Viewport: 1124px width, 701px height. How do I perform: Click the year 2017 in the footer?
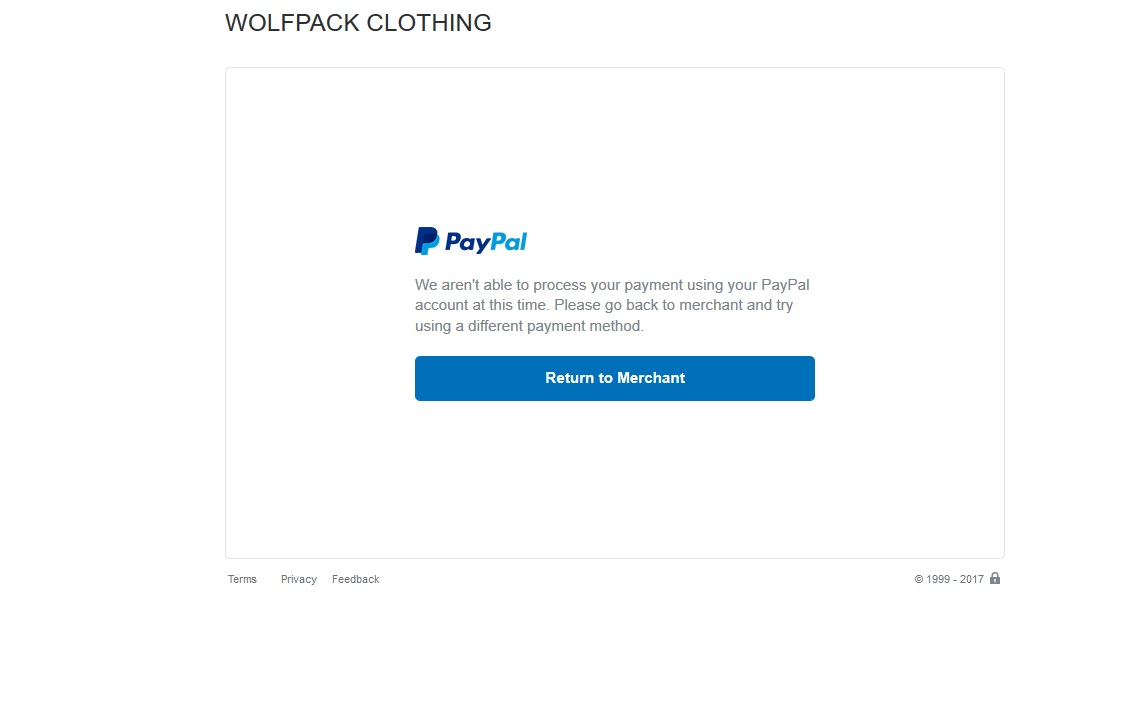pyautogui.click(x=972, y=579)
